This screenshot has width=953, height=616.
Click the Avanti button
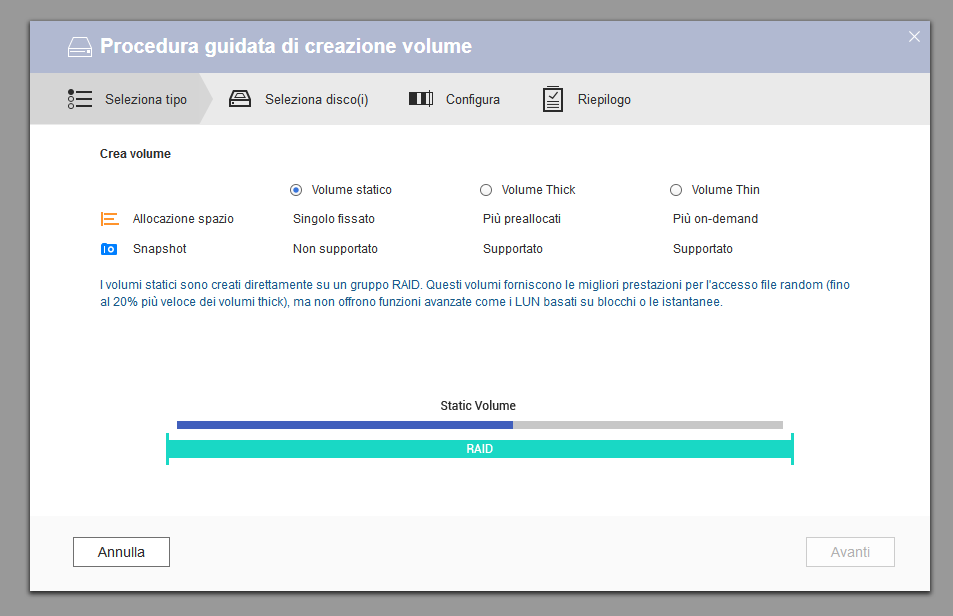coord(850,552)
